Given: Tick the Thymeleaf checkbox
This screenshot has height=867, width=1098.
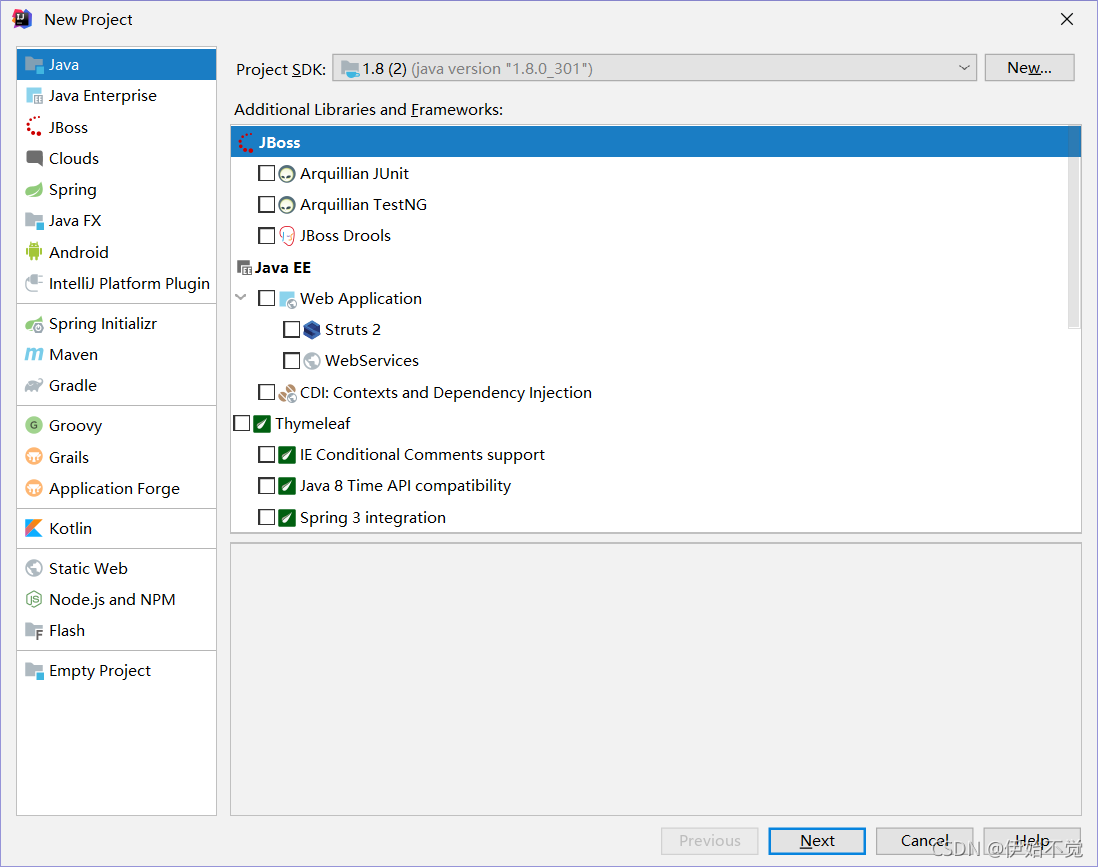Looking at the screenshot, I should coord(242,423).
